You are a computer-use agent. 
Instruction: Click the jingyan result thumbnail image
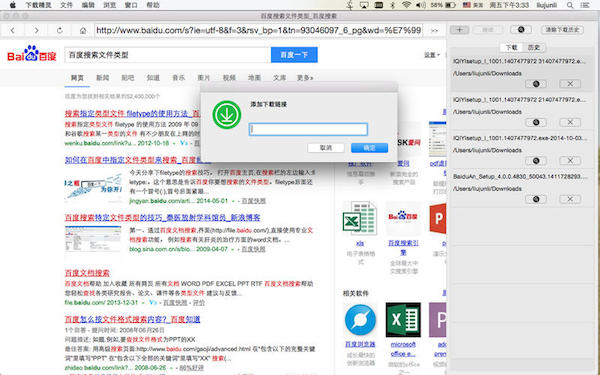tap(93, 187)
